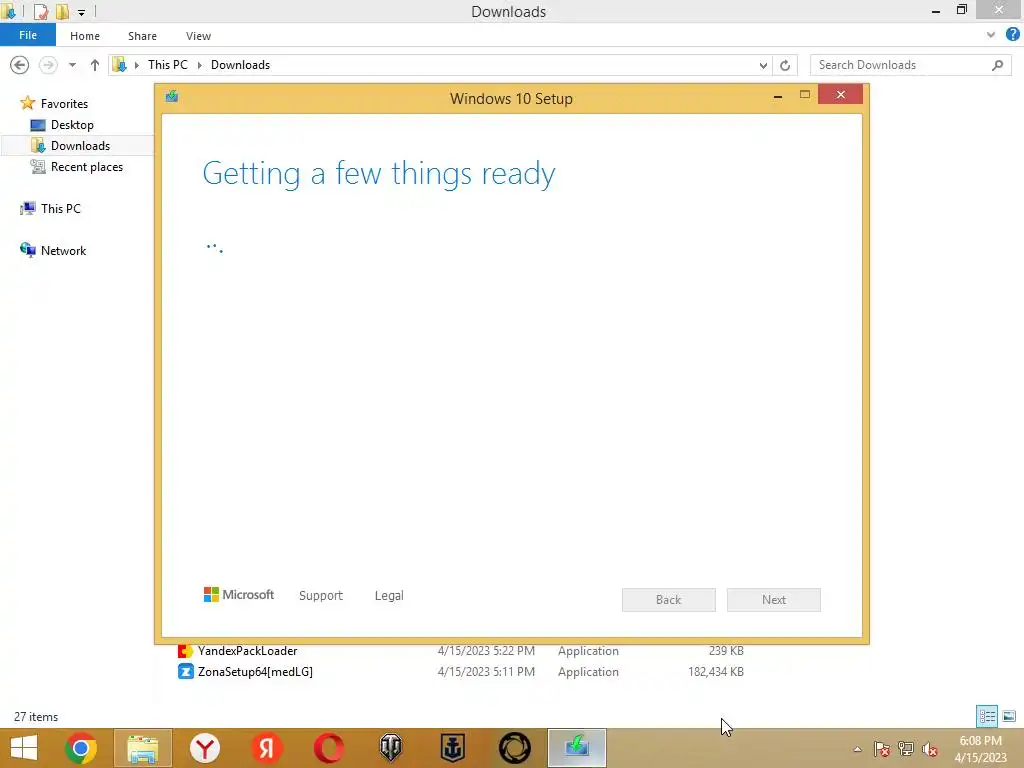Click the quick access Properties icon
The image size is (1024, 768).
(40, 11)
